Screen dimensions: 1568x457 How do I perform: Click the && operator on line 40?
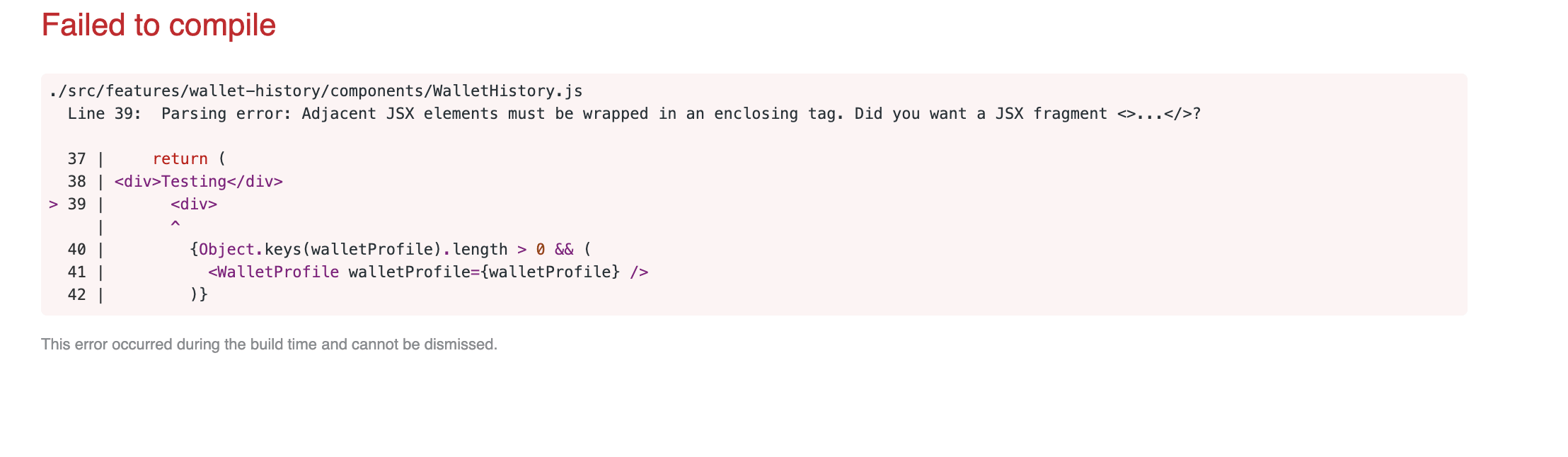564,250
